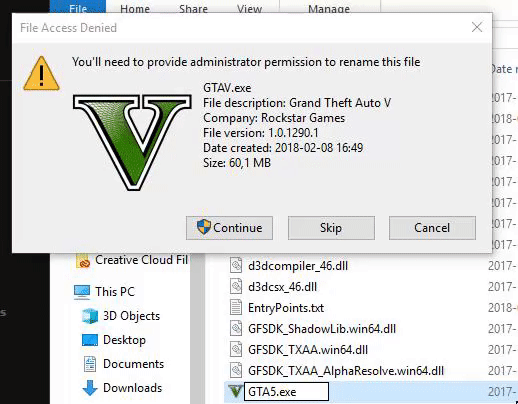Open the Manage ribbon tab

[x=329, y=8]
